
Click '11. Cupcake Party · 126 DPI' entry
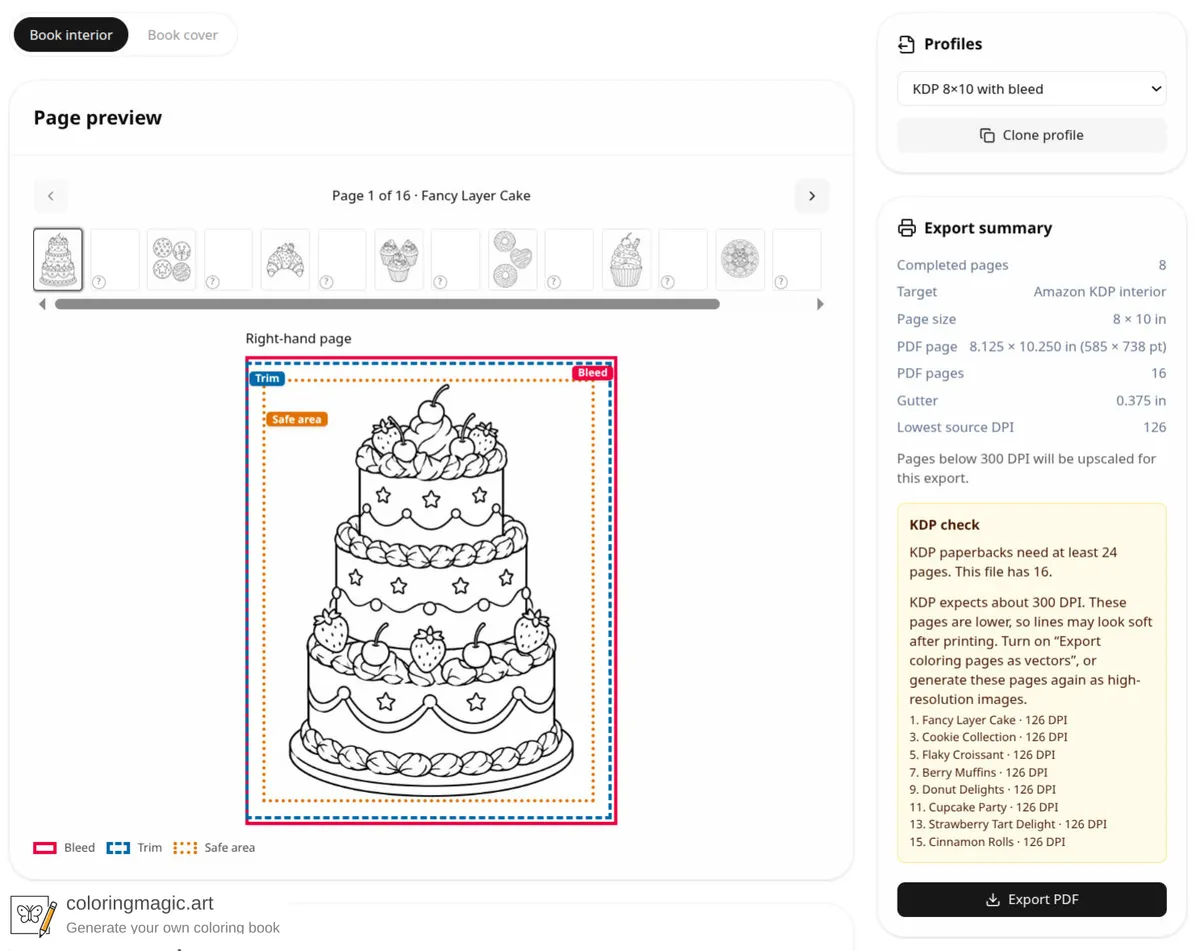[x=984, y=807]
